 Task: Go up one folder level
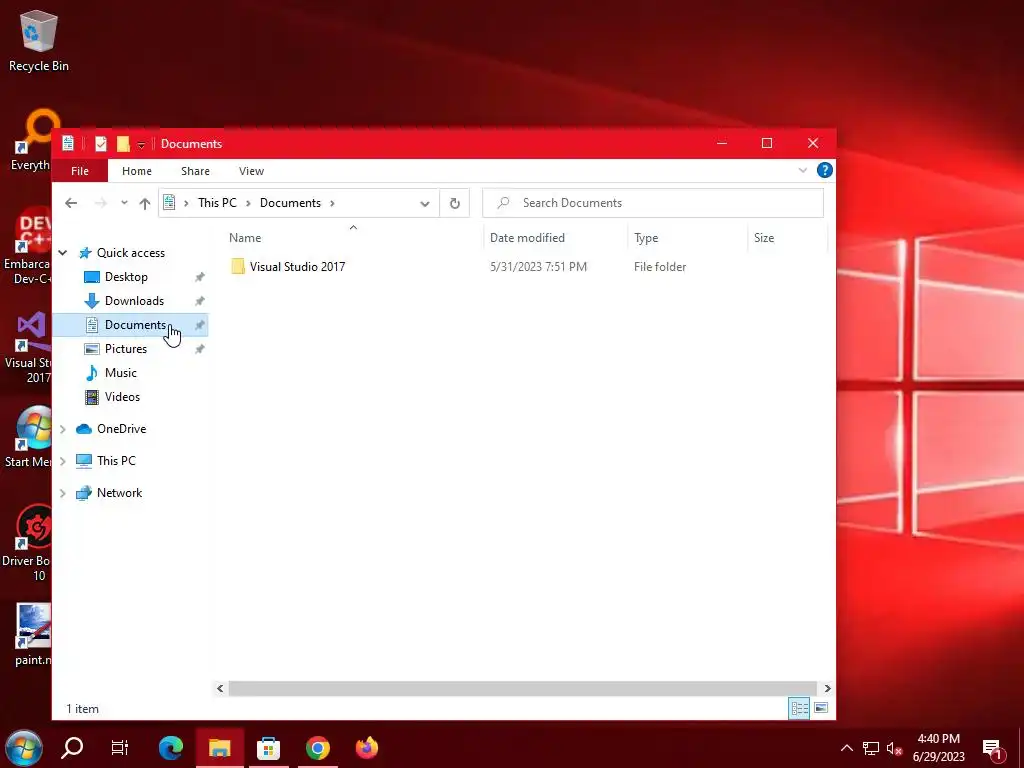click(145, 203)
